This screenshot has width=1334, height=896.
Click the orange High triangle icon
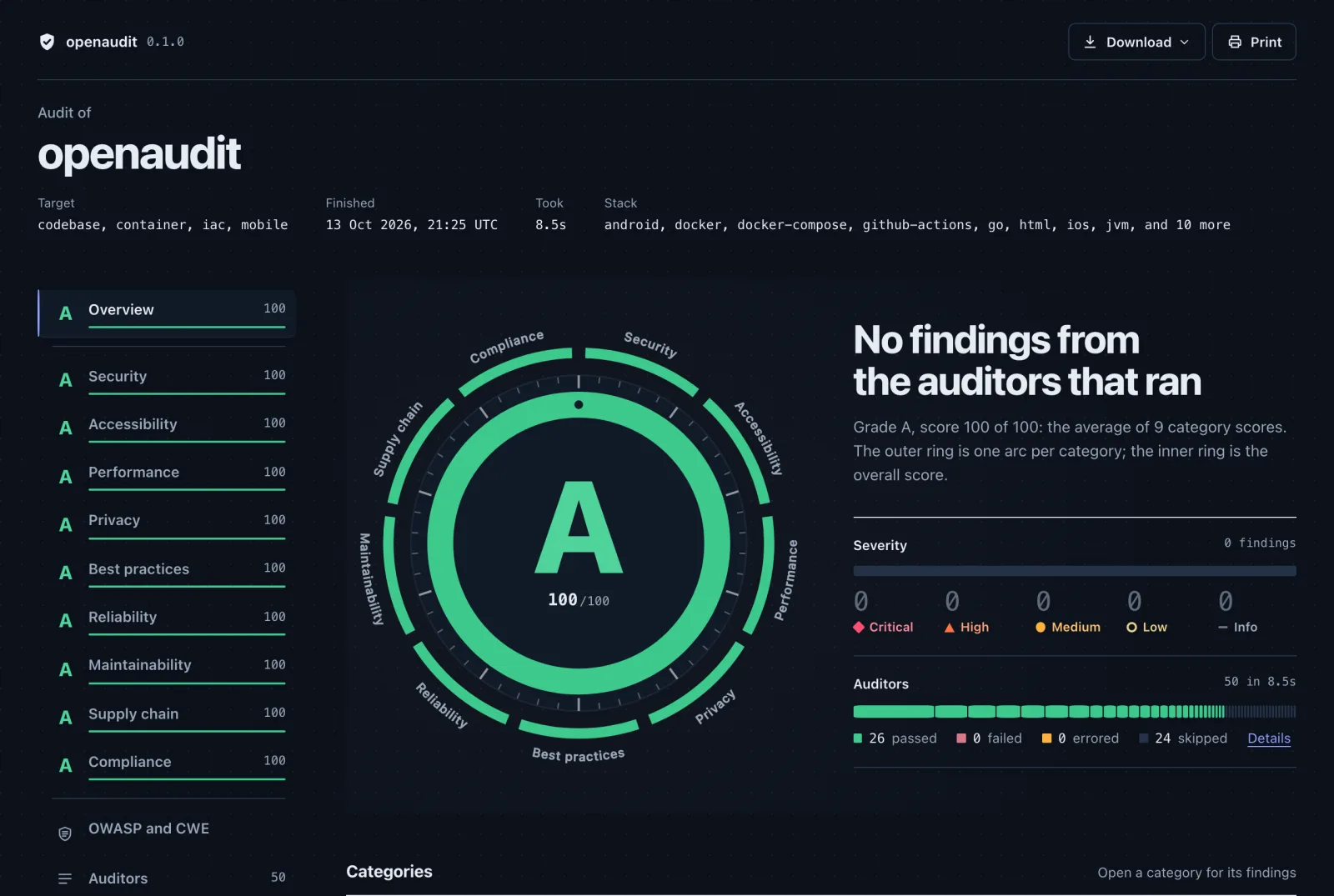coord(949,628)
